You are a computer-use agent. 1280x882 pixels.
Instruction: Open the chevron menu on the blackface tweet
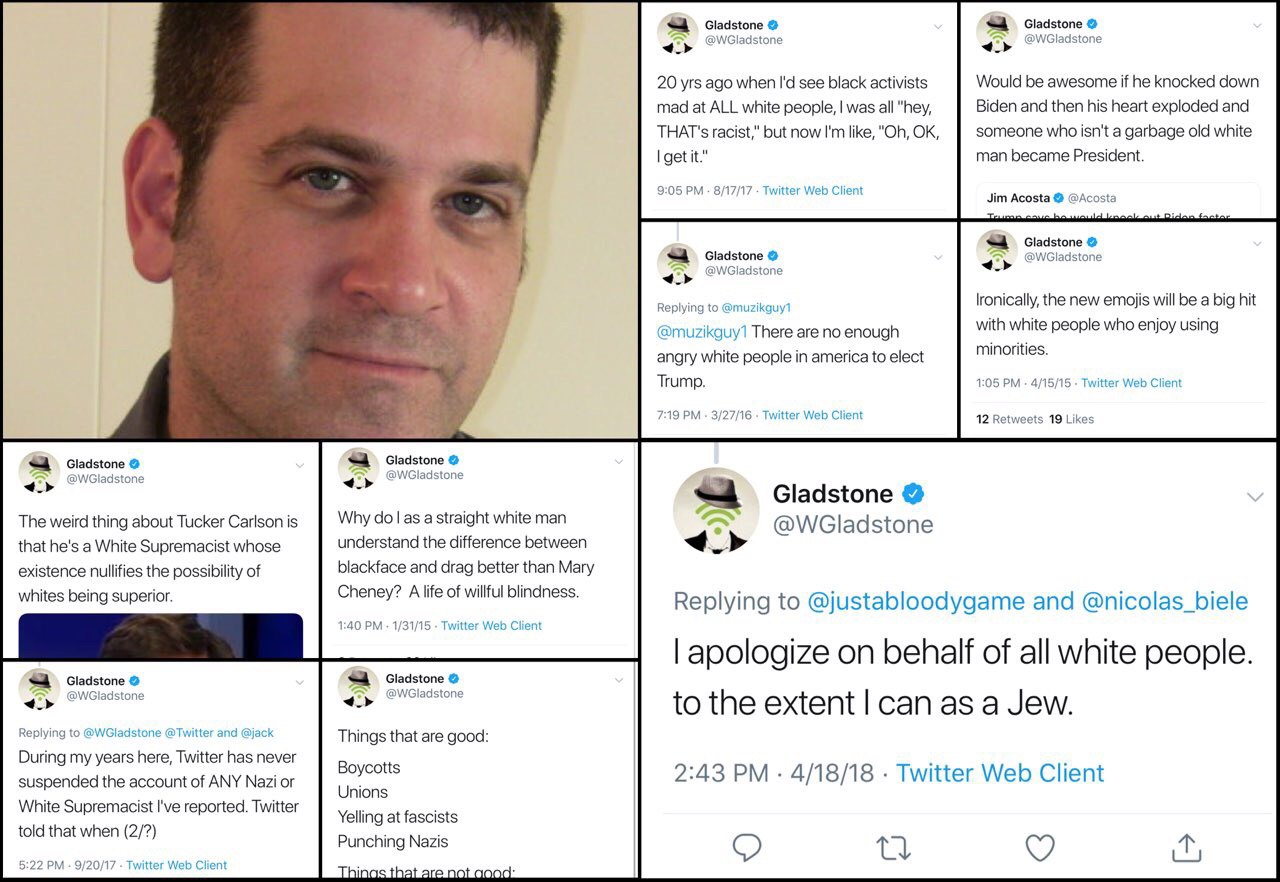coord(618,462)
